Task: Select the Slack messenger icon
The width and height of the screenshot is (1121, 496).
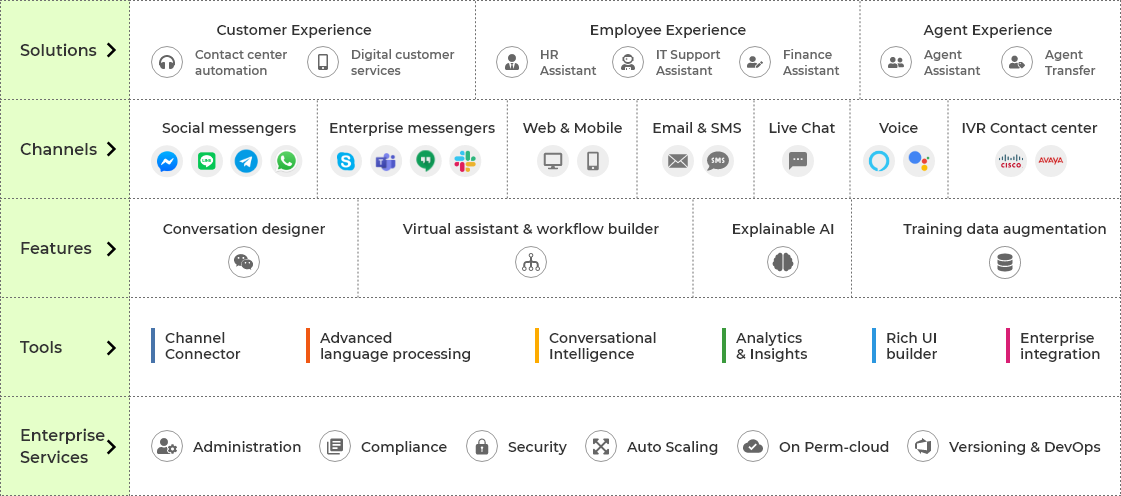Action: 465,161
